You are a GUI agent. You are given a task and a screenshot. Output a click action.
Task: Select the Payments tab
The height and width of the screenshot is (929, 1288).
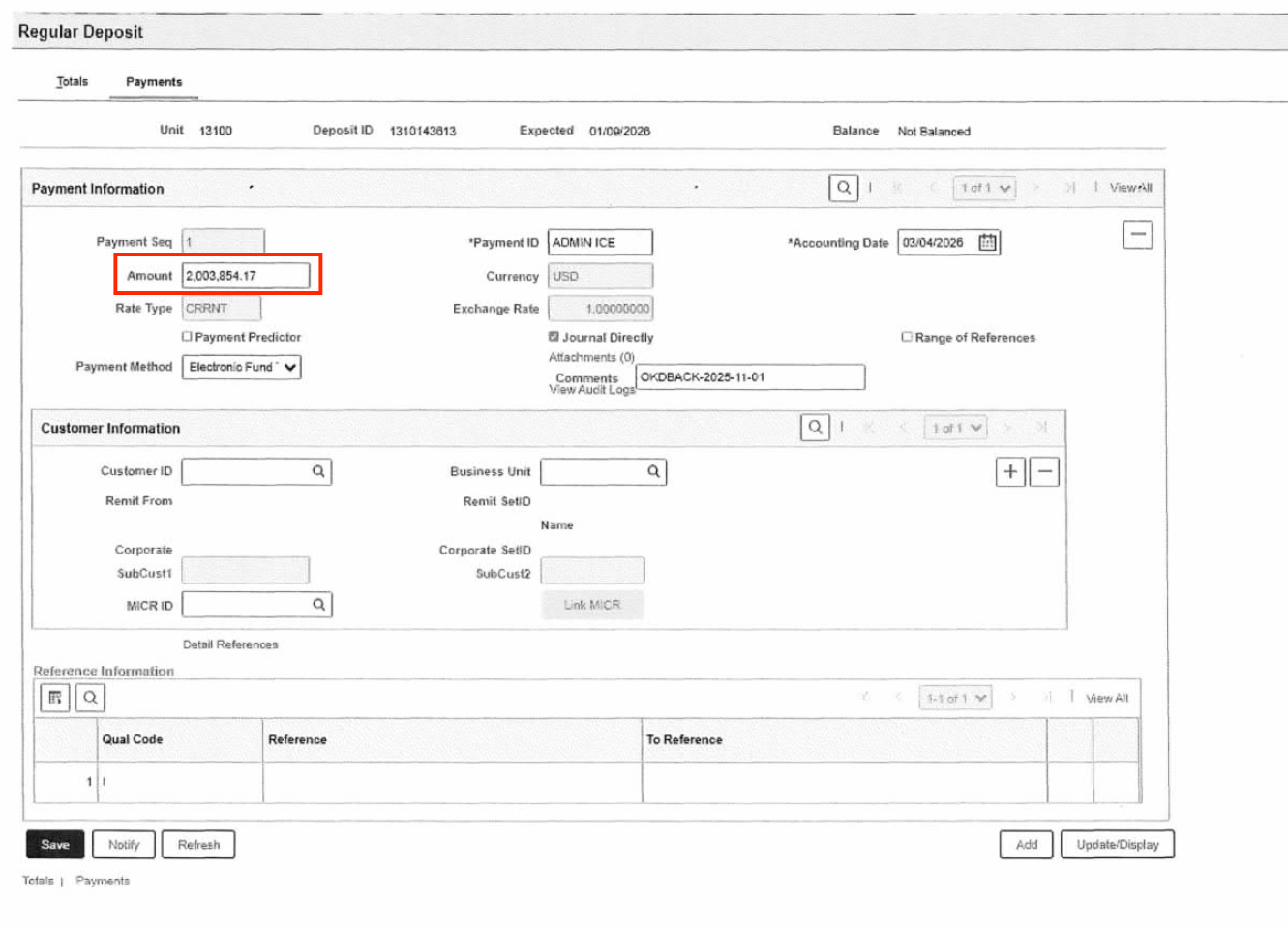(154, 82)
